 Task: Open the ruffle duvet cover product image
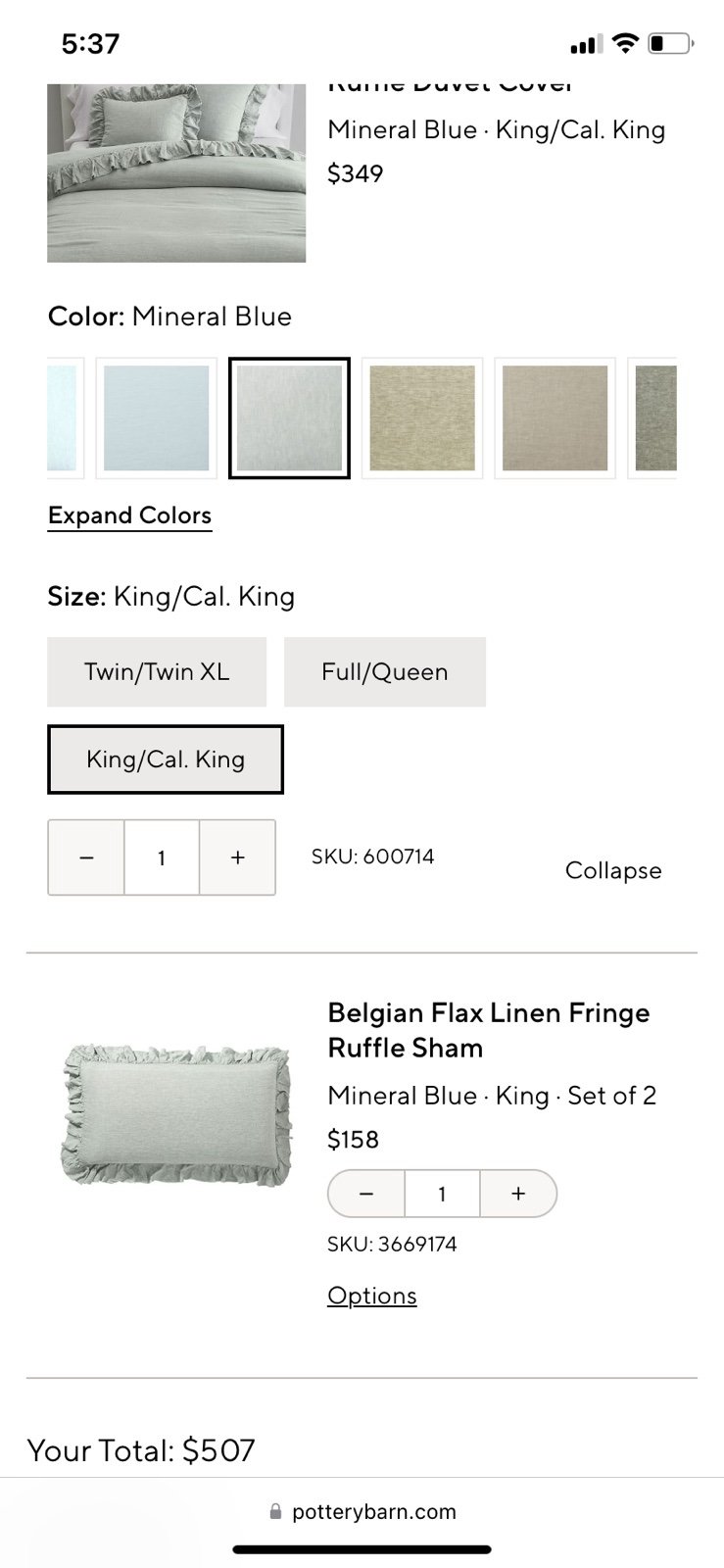[176, 173]
